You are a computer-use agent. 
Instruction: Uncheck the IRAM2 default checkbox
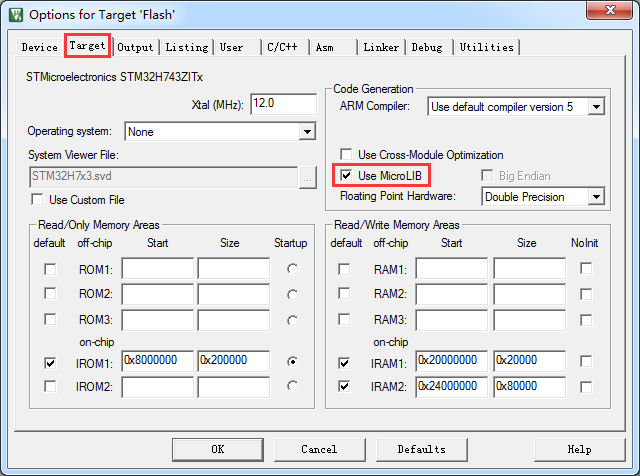[344, 386]
